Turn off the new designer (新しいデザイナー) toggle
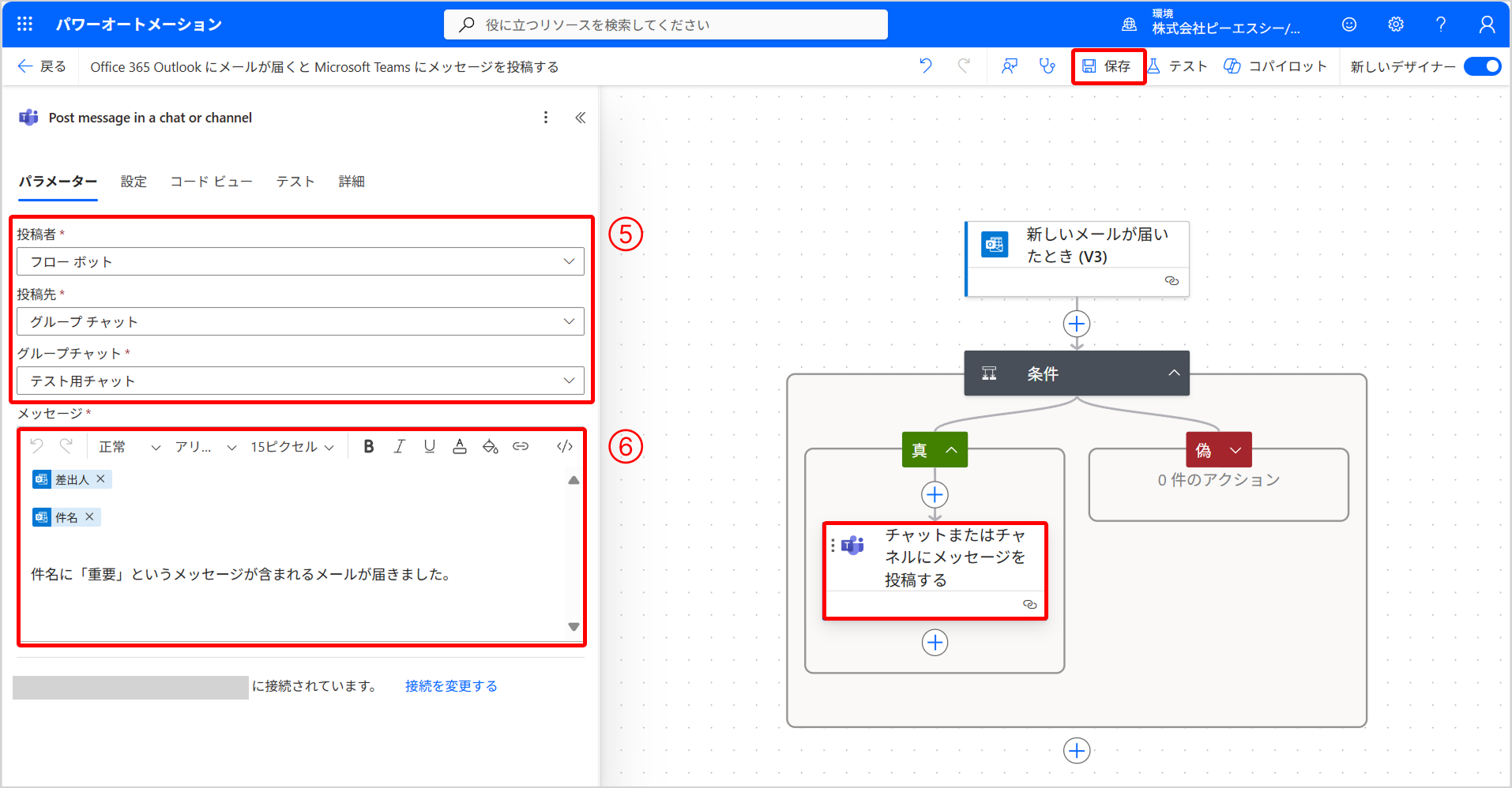 point(1482,66)
